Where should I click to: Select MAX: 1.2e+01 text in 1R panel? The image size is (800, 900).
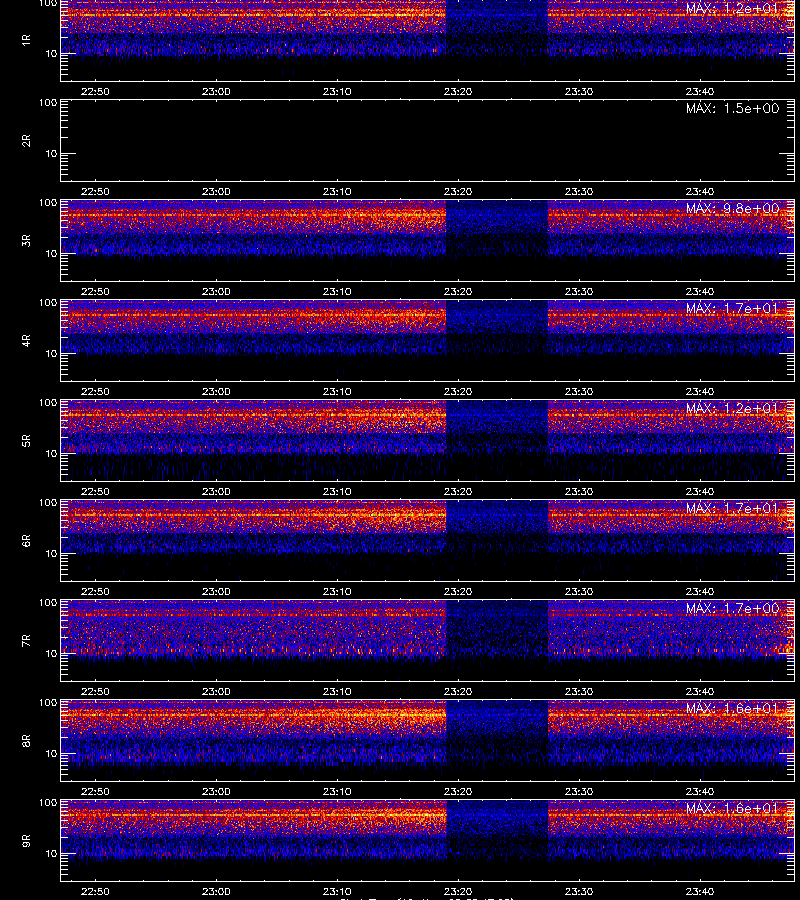coord(732,9)
